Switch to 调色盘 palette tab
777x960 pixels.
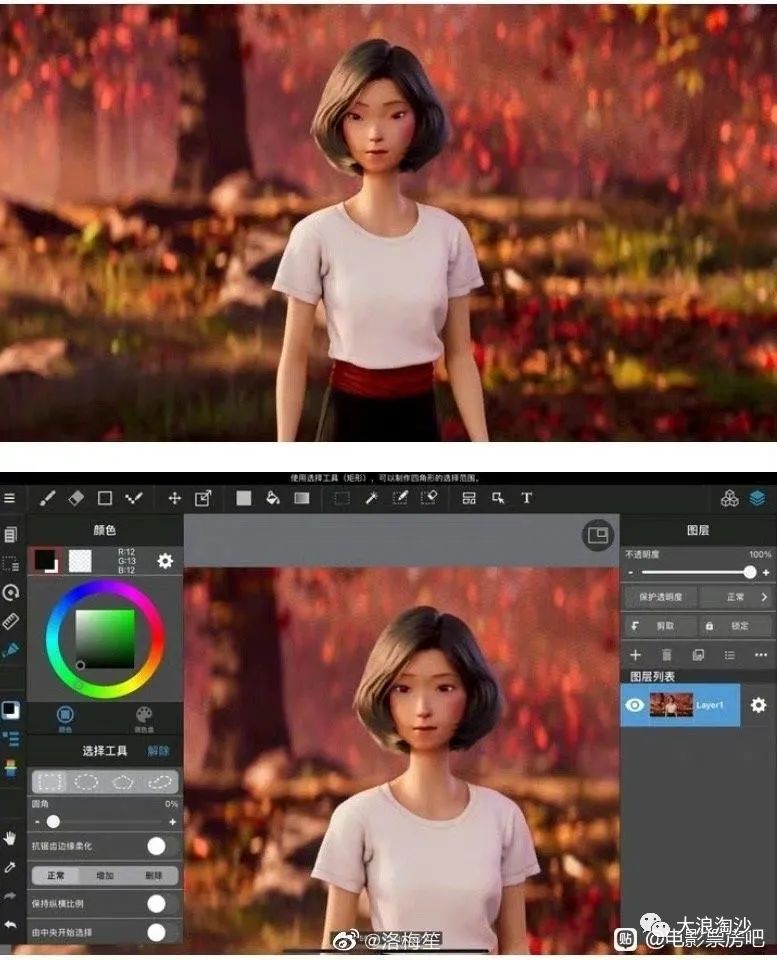(x=144, y=719)
